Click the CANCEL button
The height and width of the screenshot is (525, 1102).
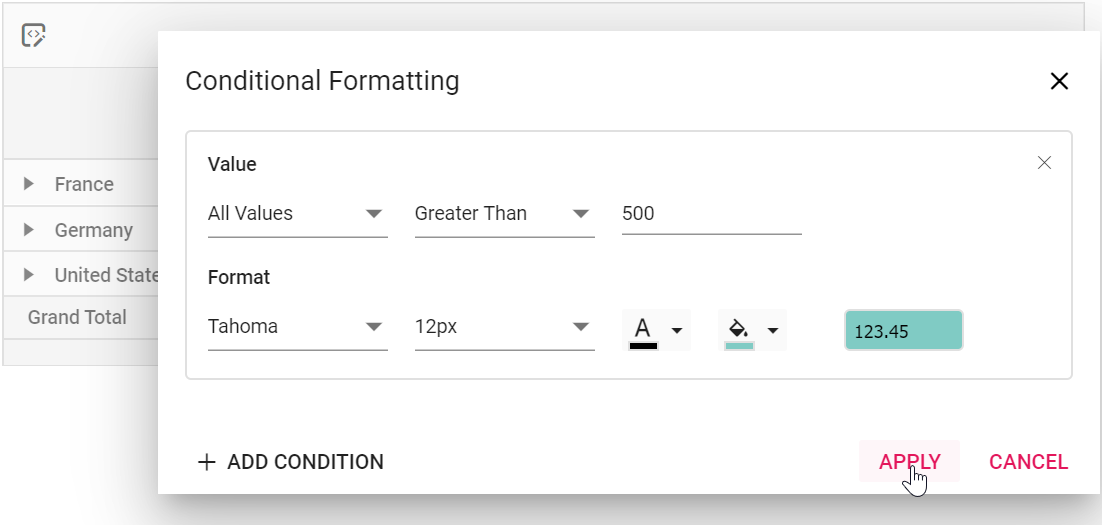coord(1028,462)
